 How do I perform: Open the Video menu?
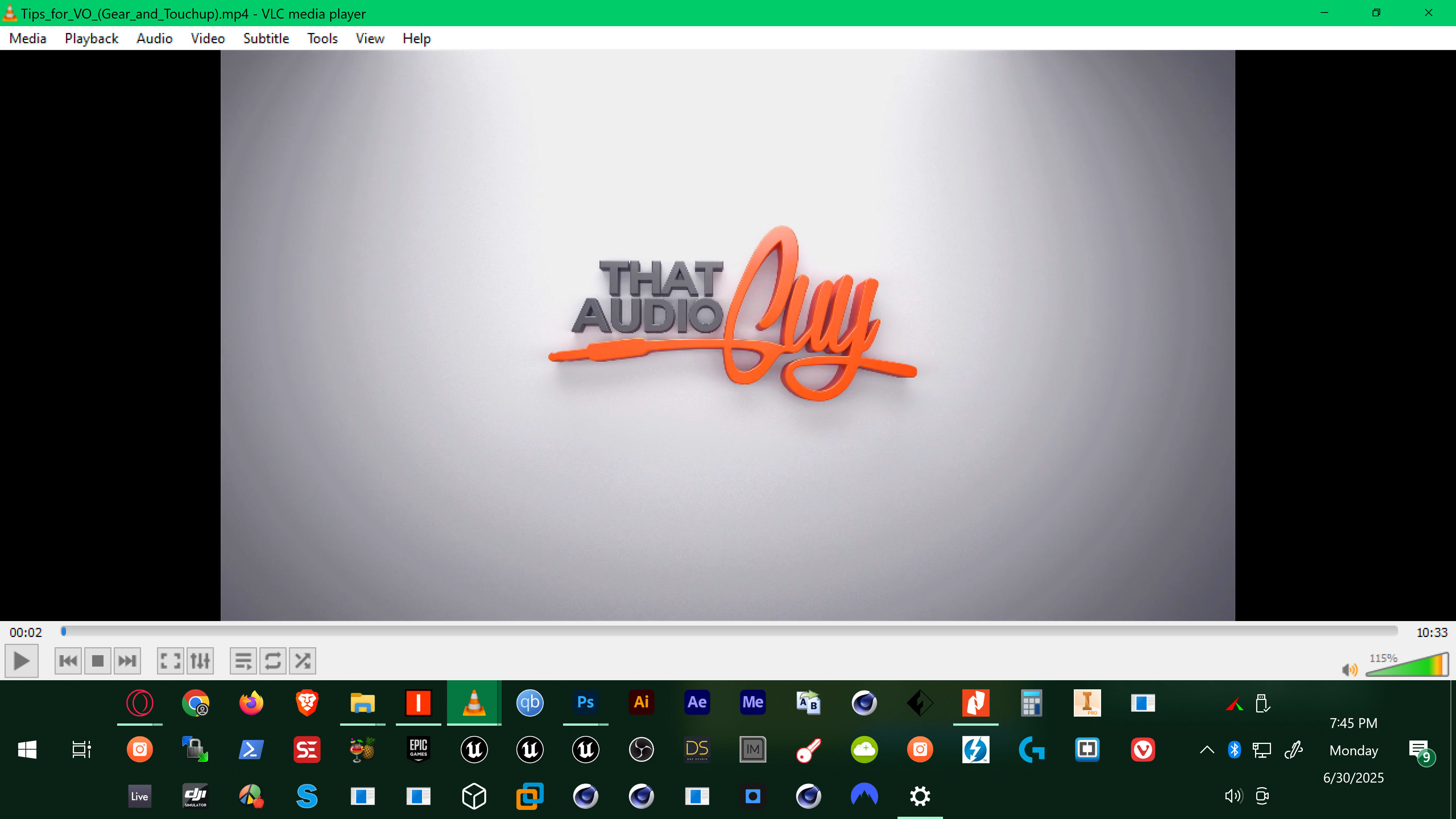point(208,38)
